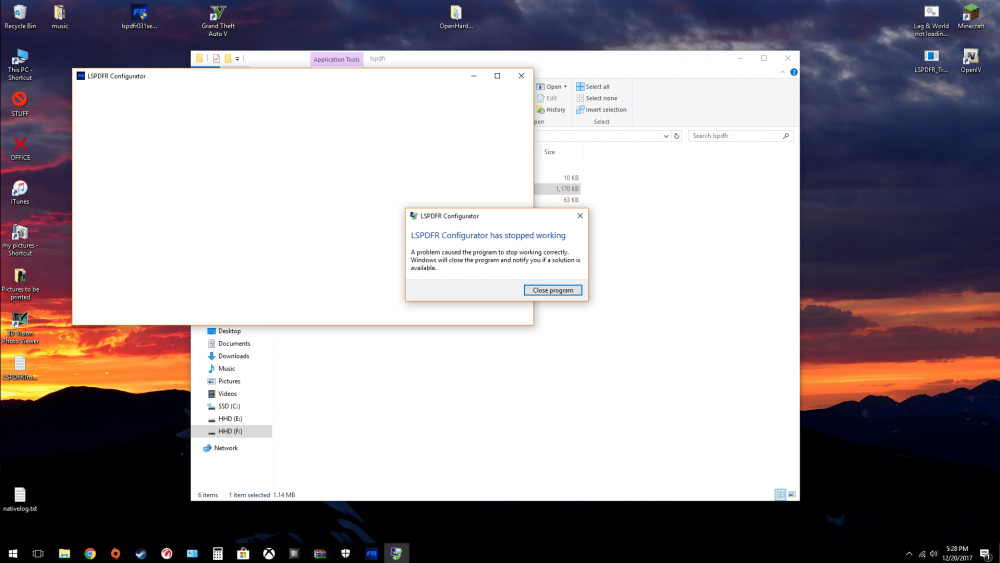The image size is (1000, 563).
Task: Switch to Application Tools tab in Explorer
Action: pos(336,59)
